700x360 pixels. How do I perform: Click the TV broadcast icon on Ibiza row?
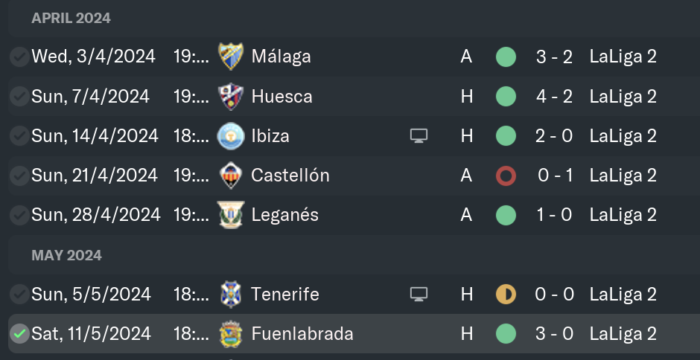(x=419, y=136)
